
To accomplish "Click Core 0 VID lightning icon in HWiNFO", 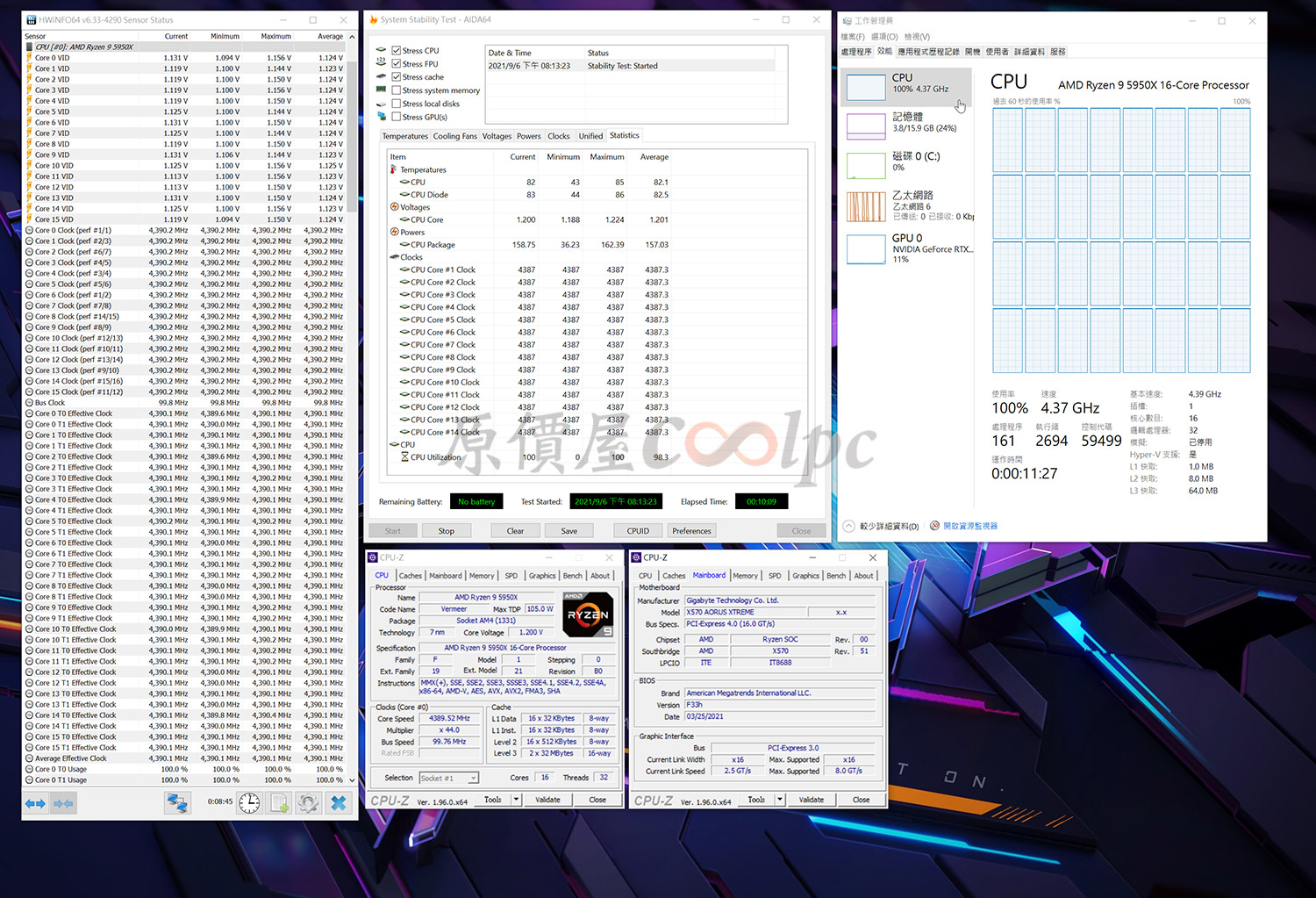I will click(29, 58).
